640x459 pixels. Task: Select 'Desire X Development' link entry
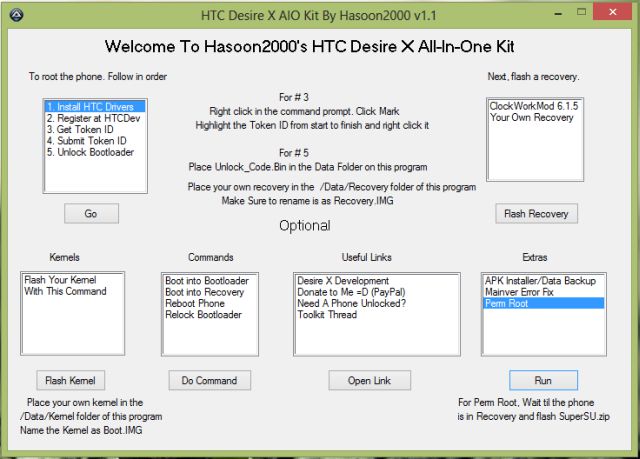tap(377, 281)
